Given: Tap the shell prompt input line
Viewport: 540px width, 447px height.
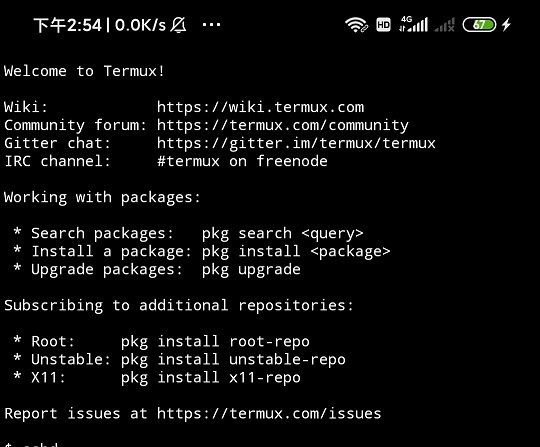Looking at the screenshot, I should 270,444.
